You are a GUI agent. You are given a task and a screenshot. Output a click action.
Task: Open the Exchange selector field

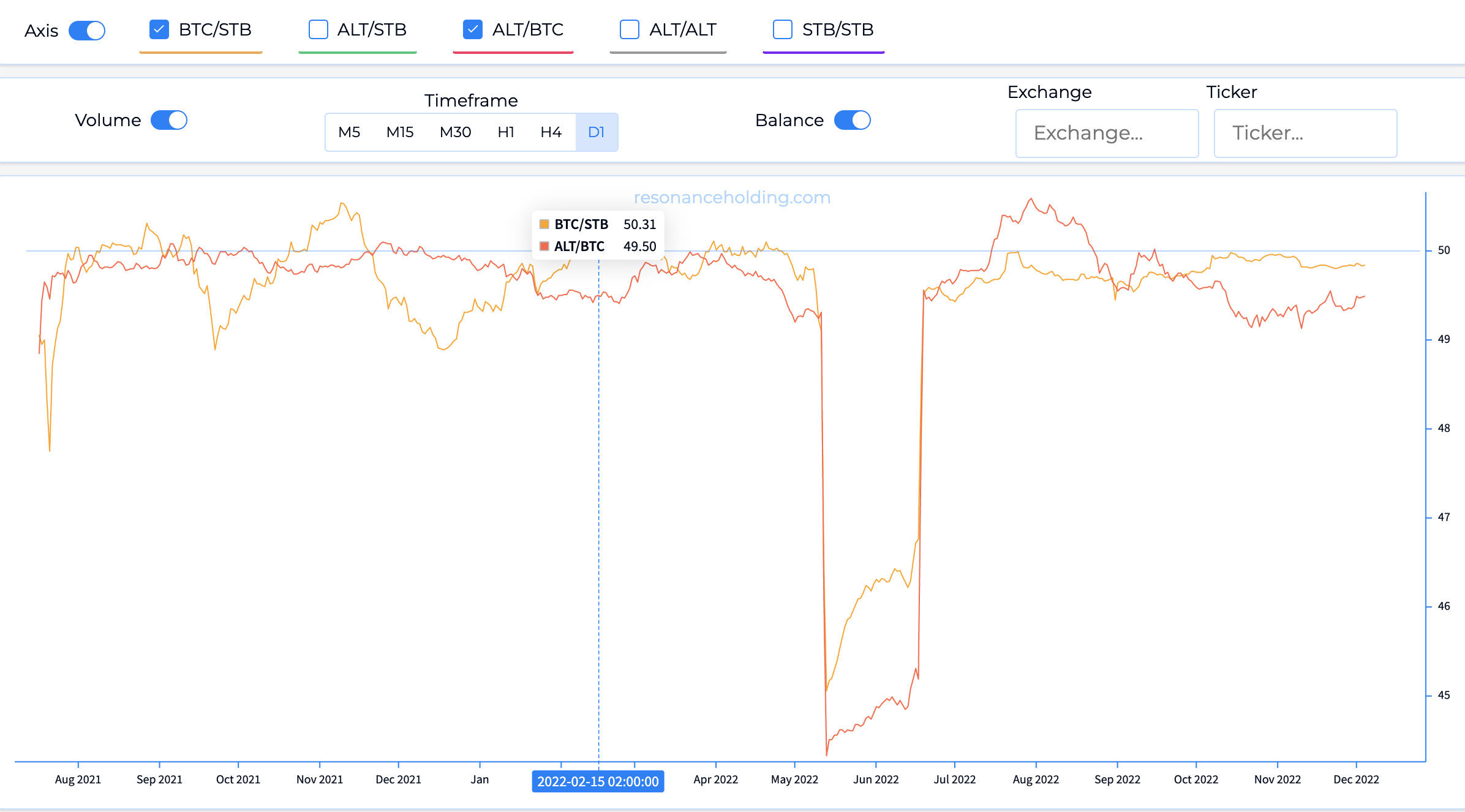click(1107, 133)
